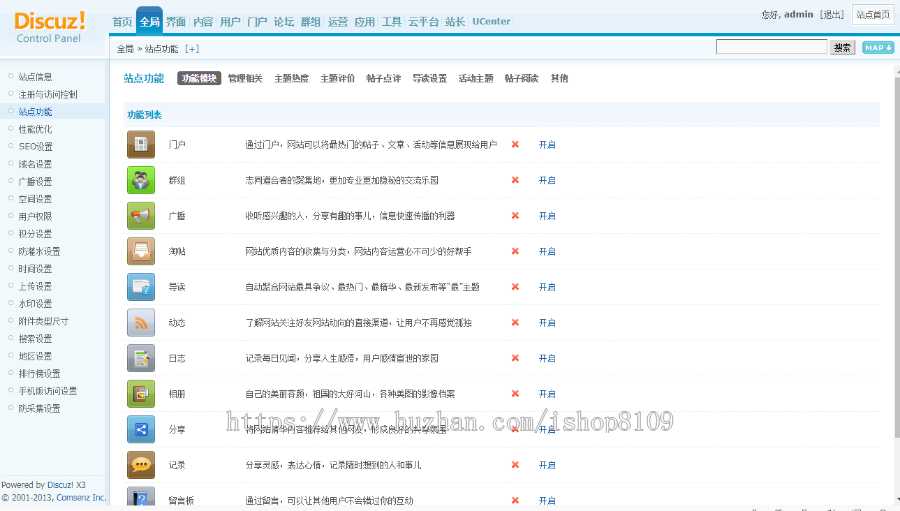Click the red X status for 淘帖
This screenshot has width=900, height=511.
[x=515, y=251]
